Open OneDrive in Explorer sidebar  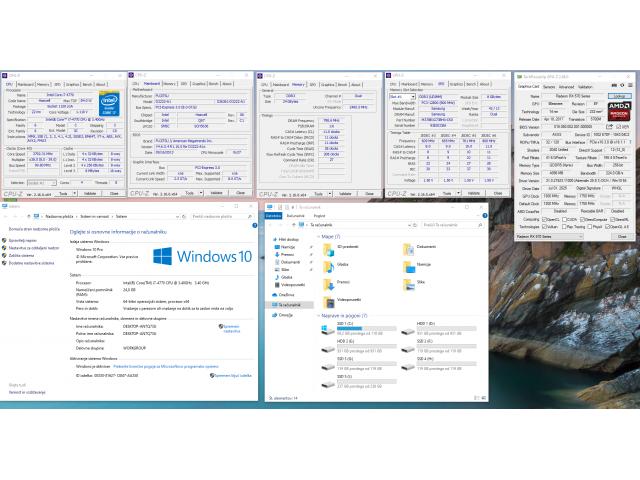(283, 295)
